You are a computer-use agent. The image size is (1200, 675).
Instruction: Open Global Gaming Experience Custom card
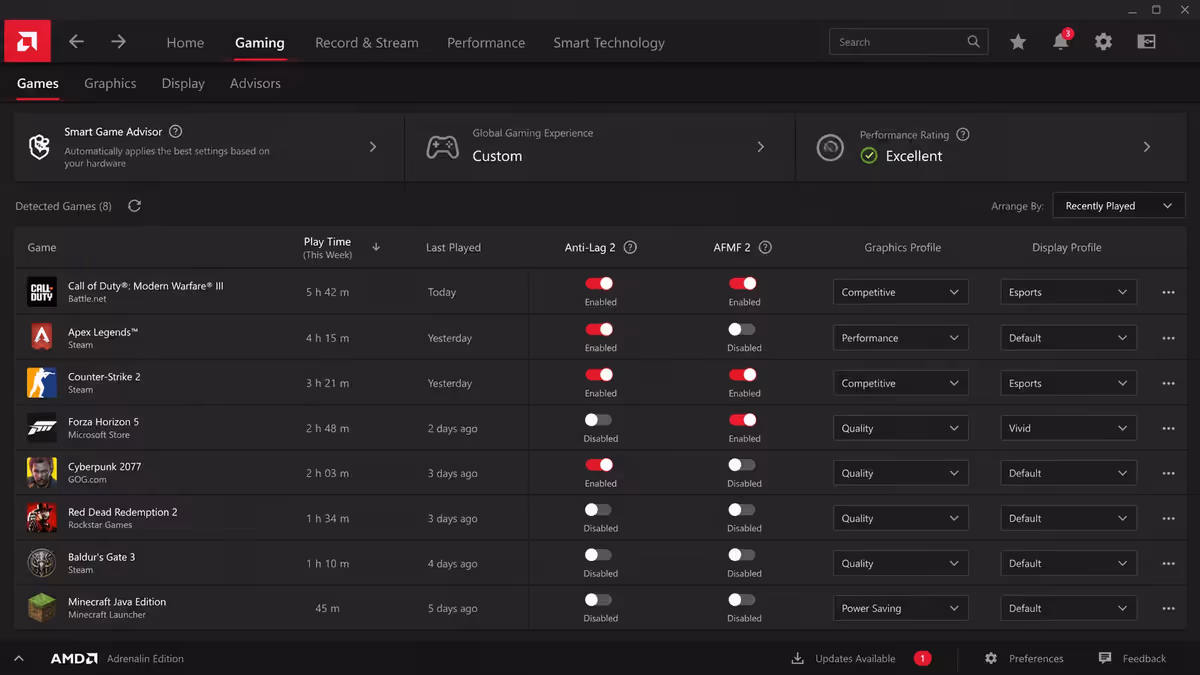coord(600,147)
